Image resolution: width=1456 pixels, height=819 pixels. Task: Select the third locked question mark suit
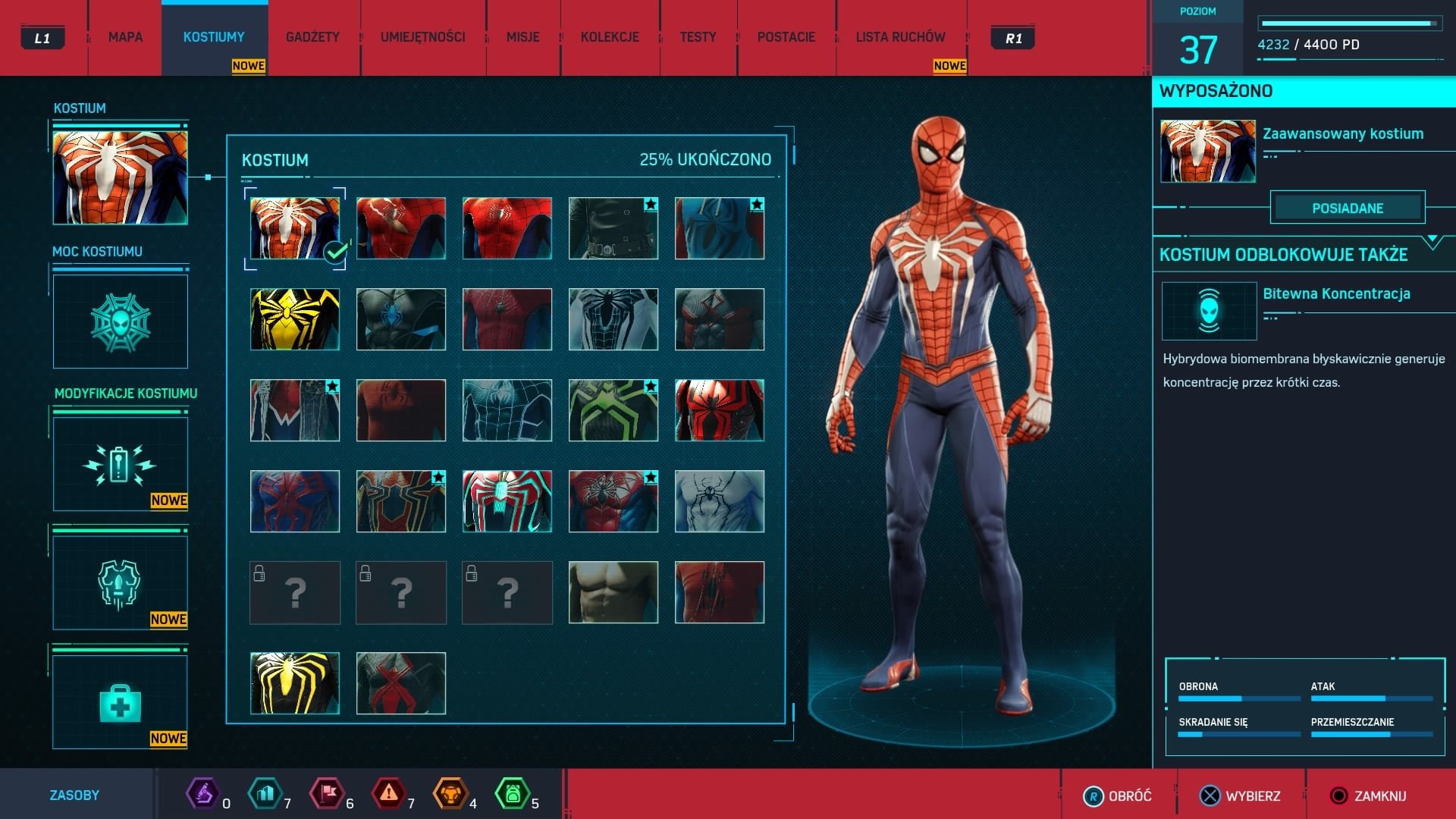507,592
